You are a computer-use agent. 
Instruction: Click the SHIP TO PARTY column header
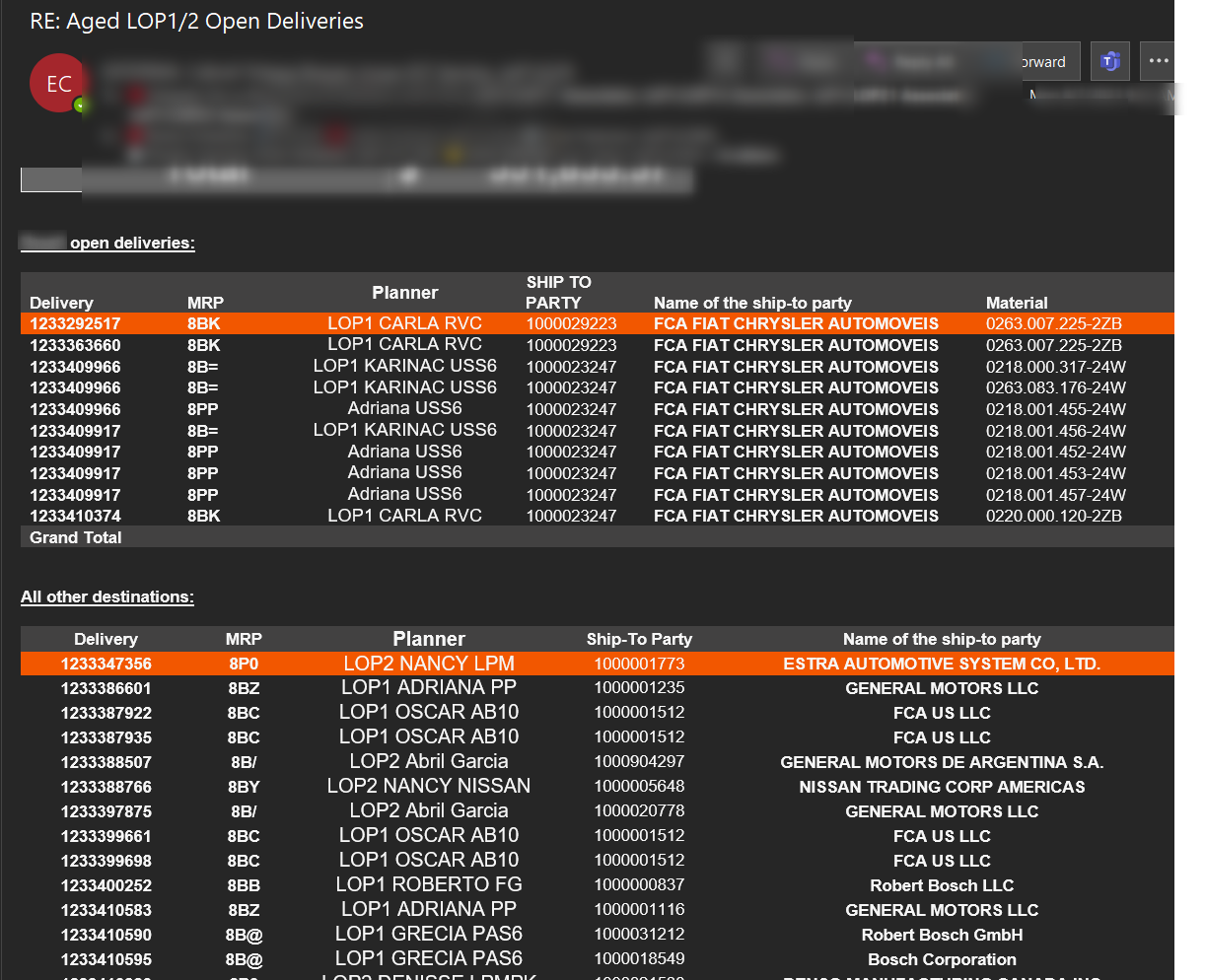coord(557,292)
